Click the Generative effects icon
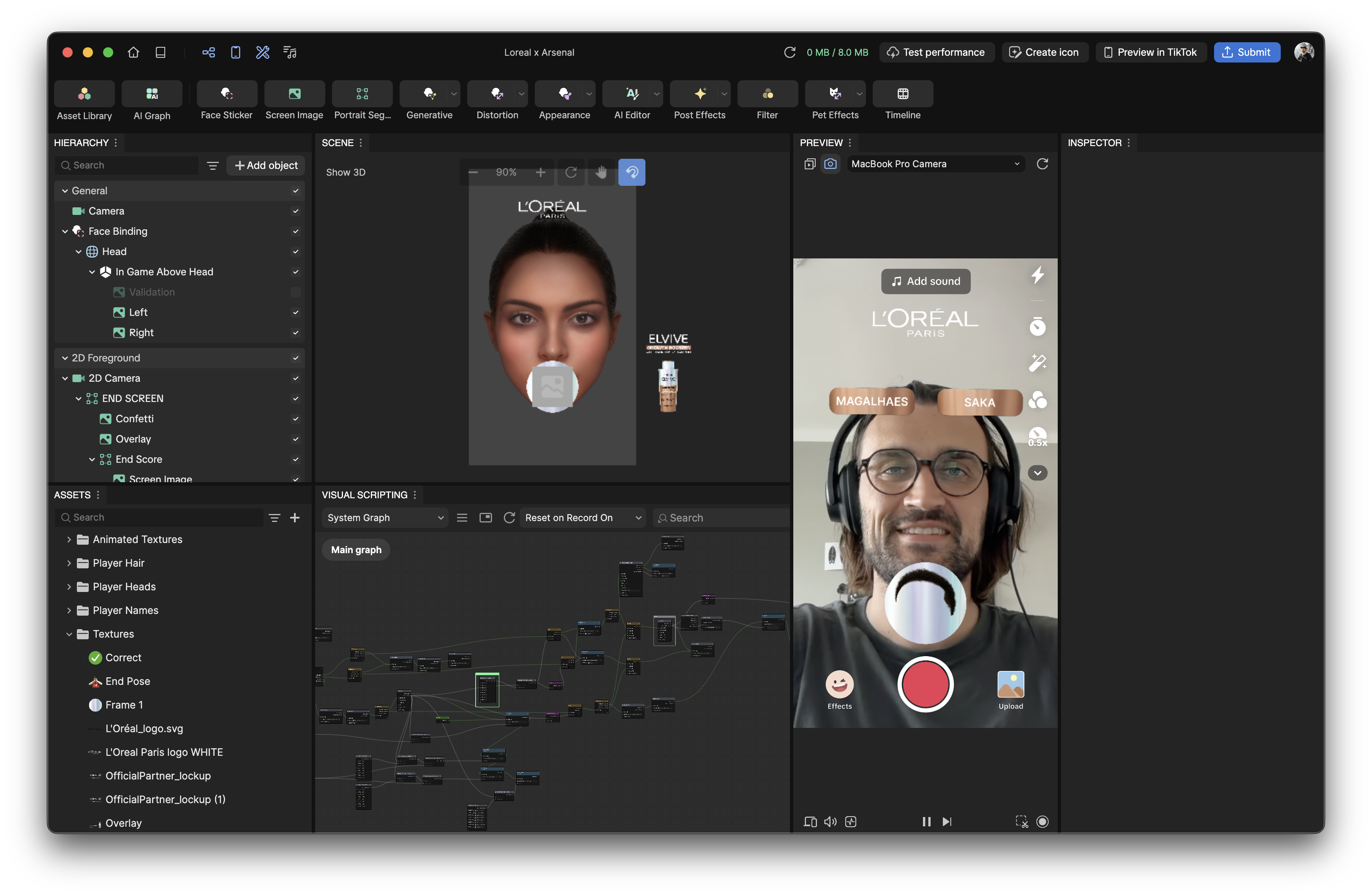Image resolution: width=1372 pixels, height=896 pixels. point(429,93)
